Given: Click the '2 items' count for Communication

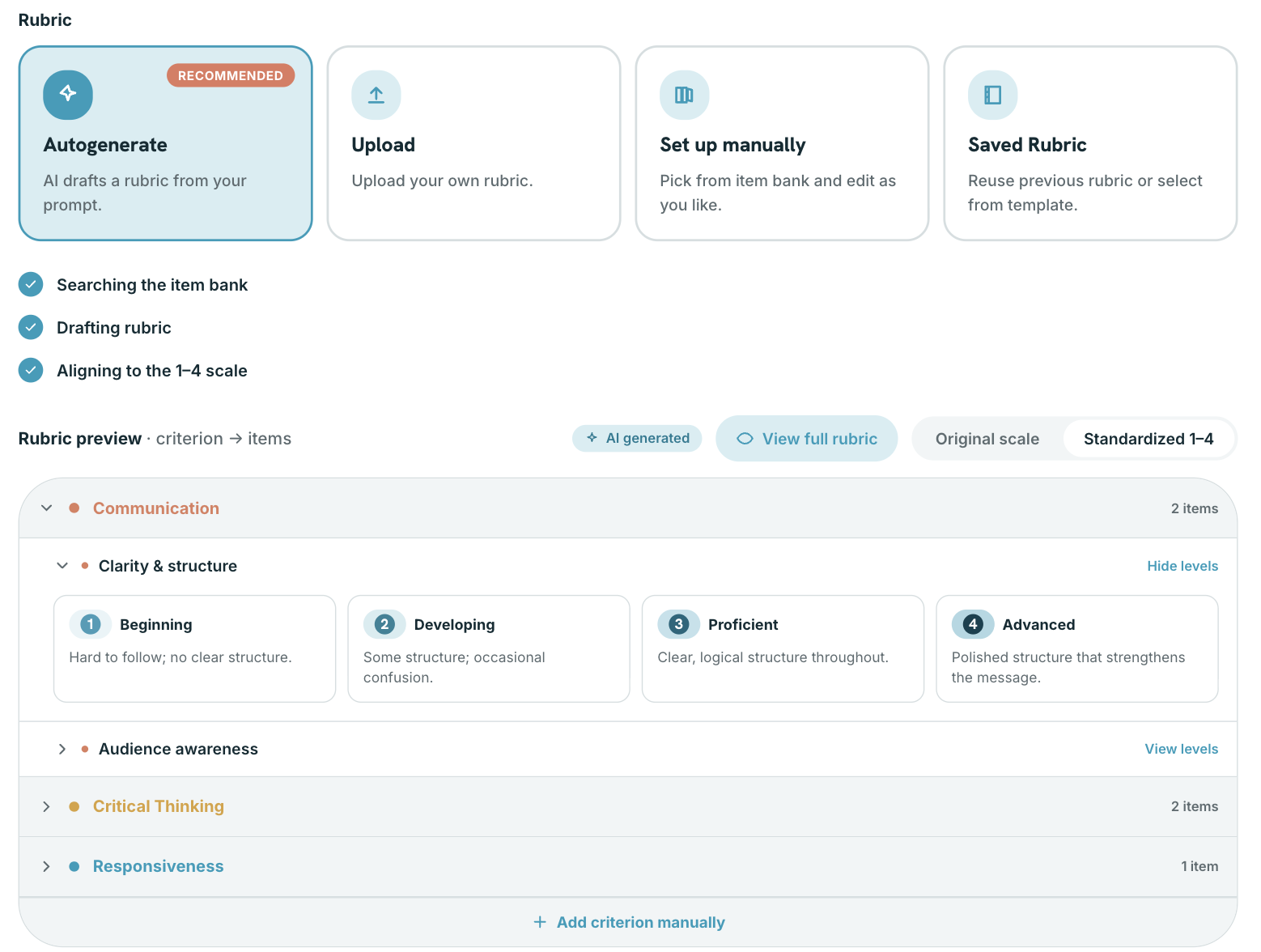Looking at the screenshot, I should 1195,508.
